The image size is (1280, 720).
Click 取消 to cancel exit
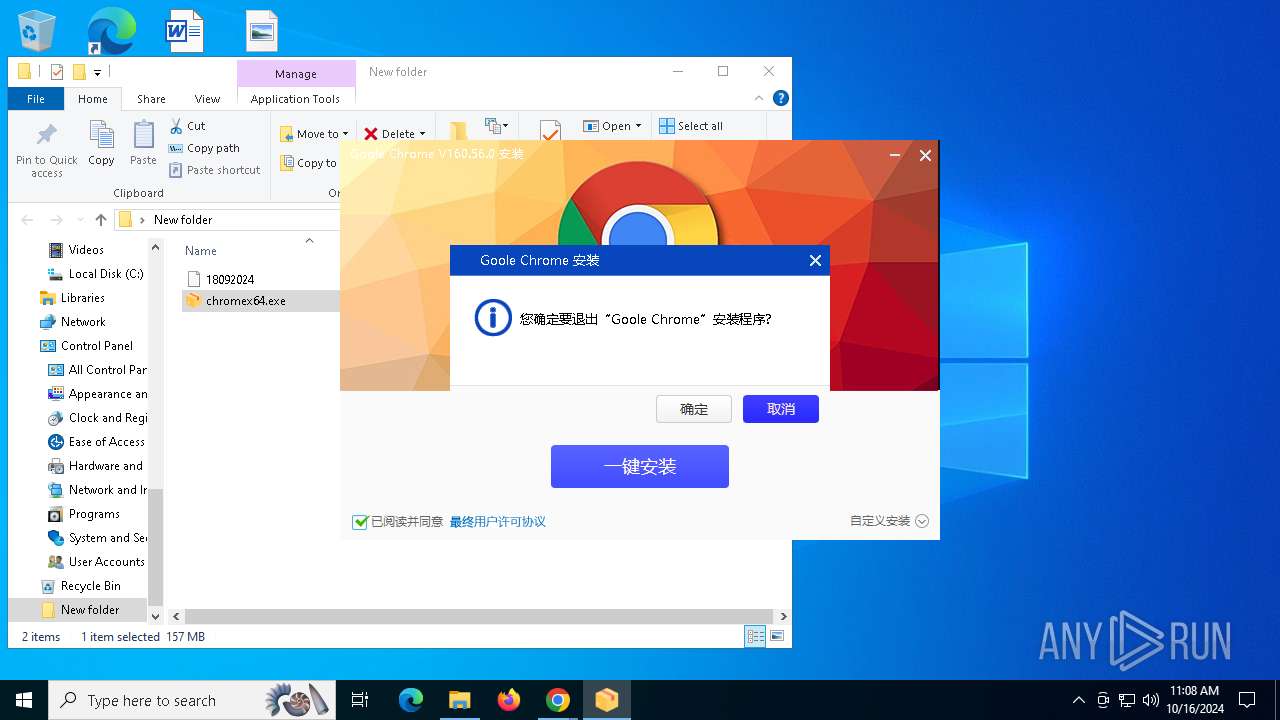[x=781, y=409]
